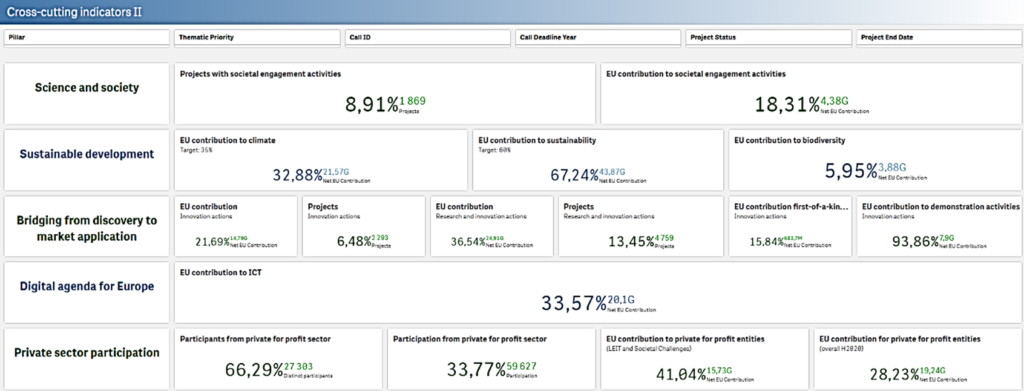Select Bridging from discovery to market application label
This screenshot has height=391, width=1024.
(x=86, y=228)
